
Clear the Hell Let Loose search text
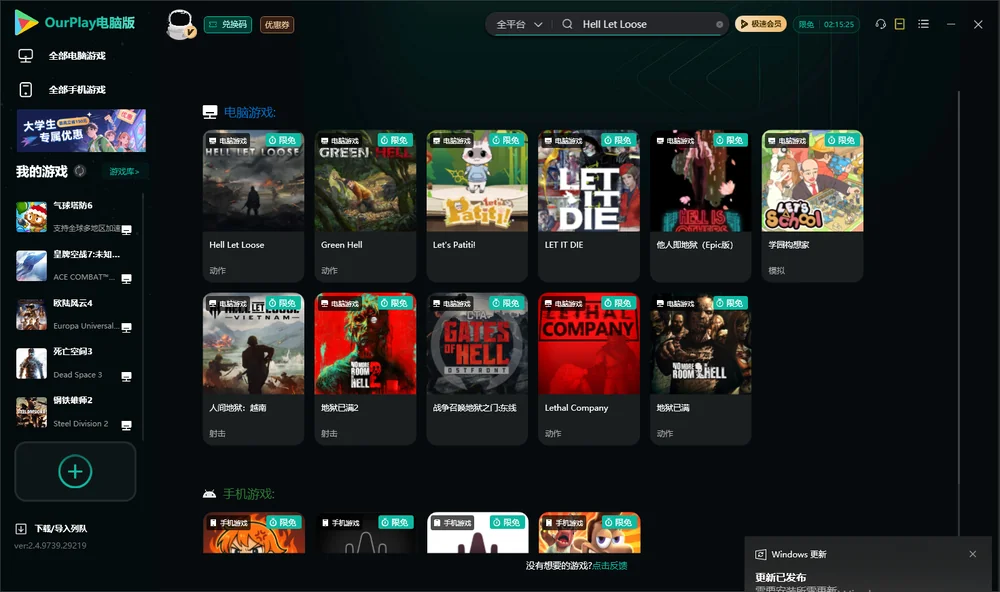(719, 24)
